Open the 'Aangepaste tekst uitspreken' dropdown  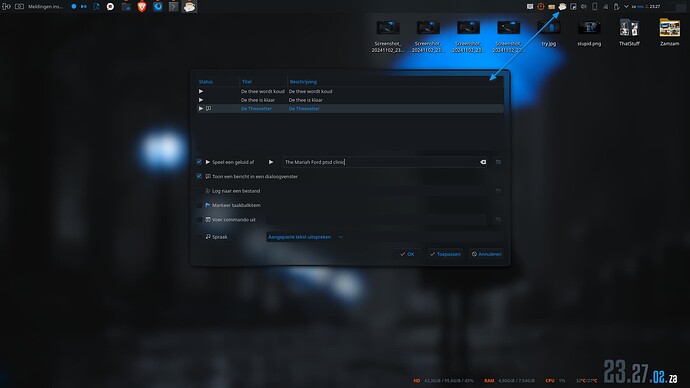pyautogui.click(x=305, y=237)
